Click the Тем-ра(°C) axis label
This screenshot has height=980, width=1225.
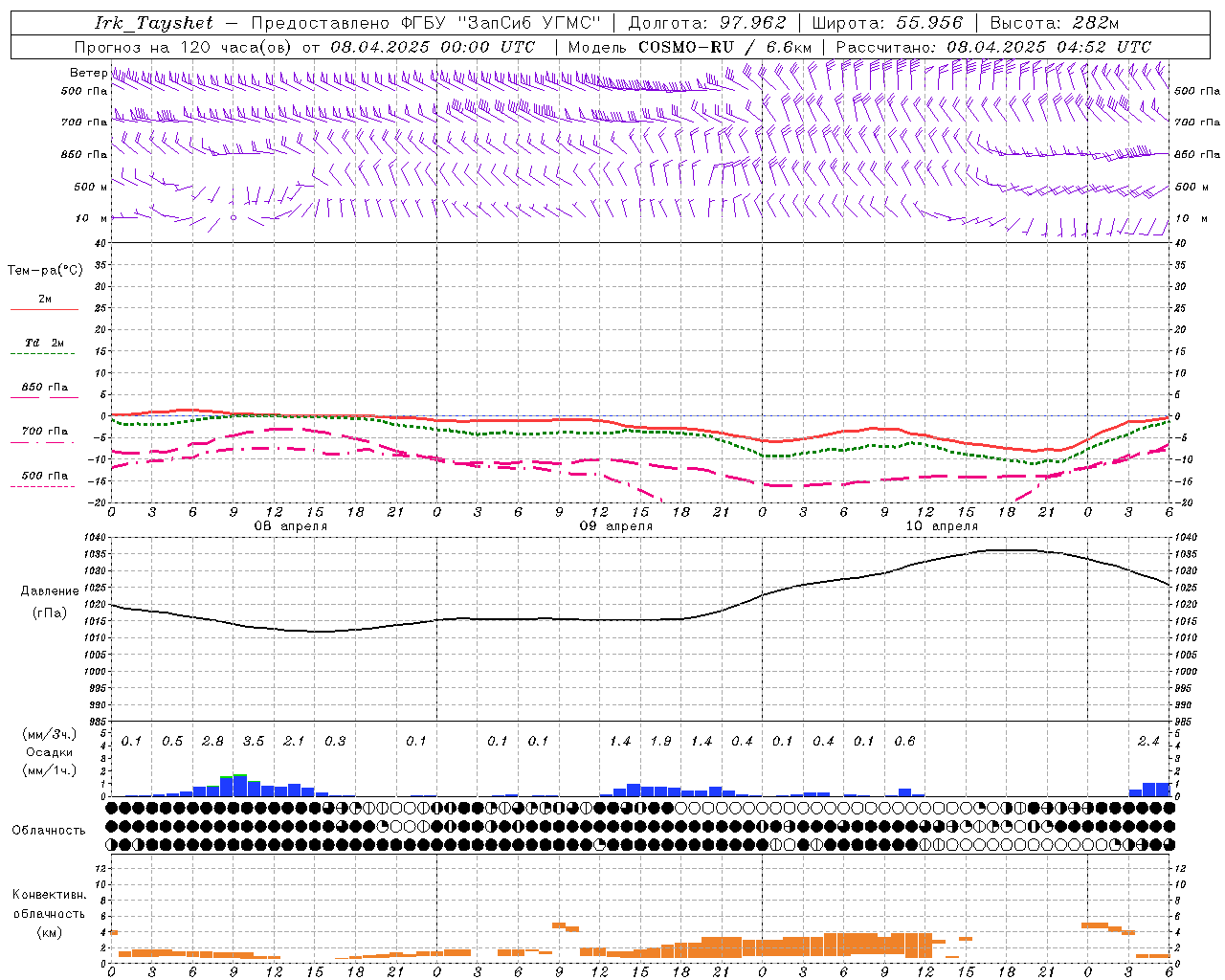coord(45,271)
